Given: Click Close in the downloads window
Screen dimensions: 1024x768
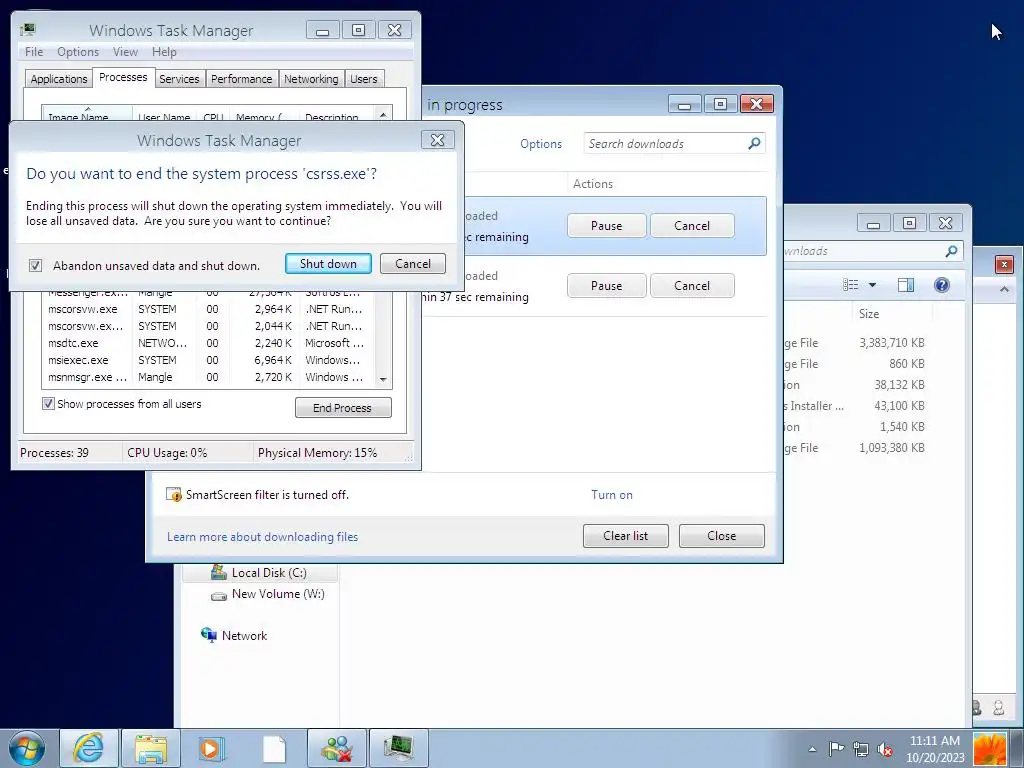Looking at the screenshot, I should tap(722, 536).
